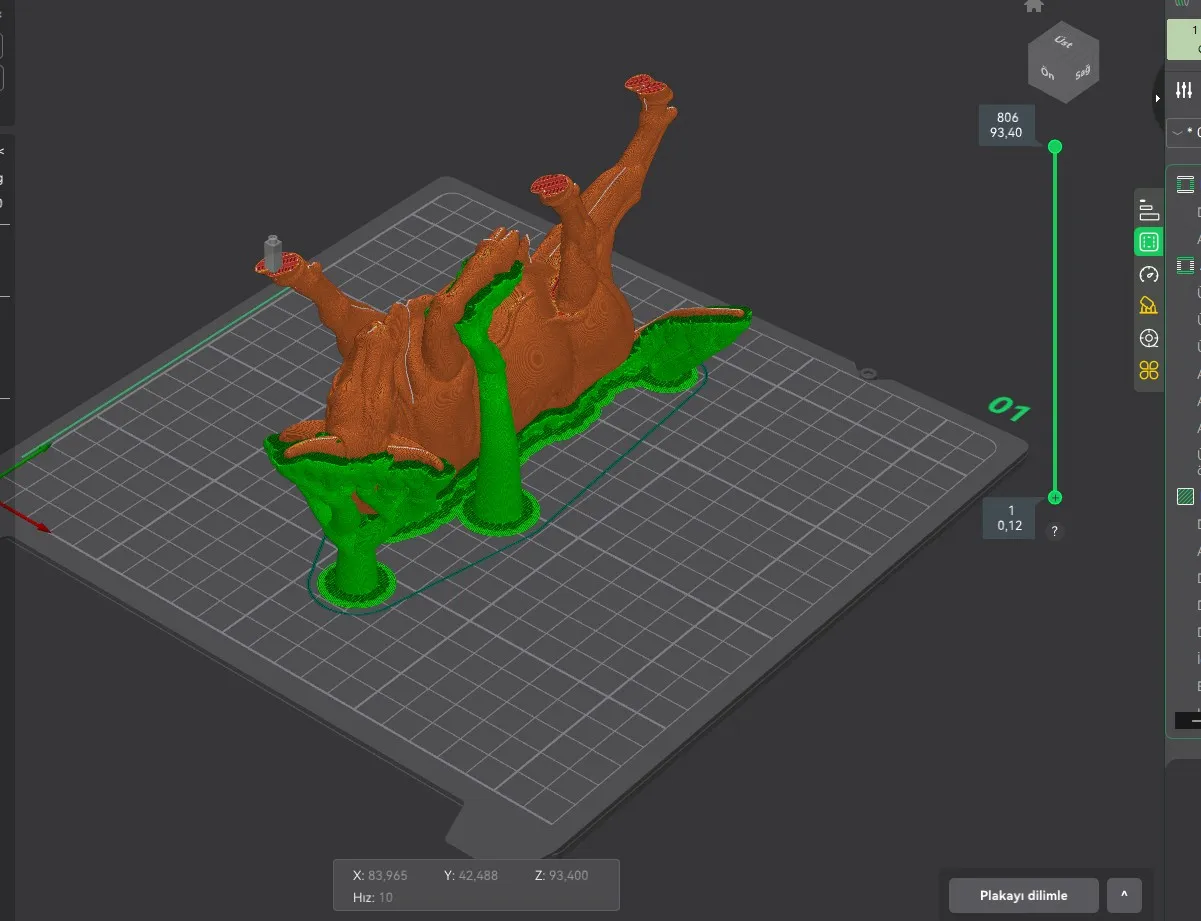Select the Üst face of the view cube

tap(1063, 43)
